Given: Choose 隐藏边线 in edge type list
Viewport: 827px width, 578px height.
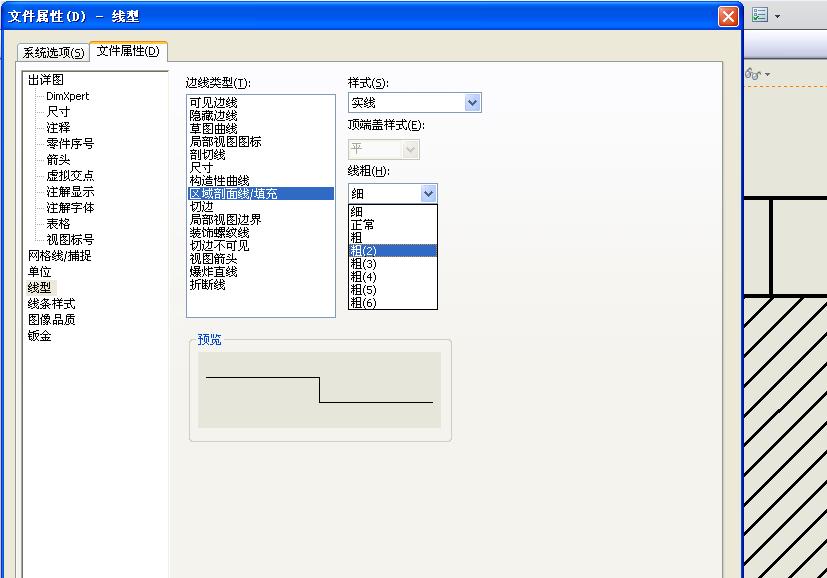Looking at the screenshot, I should (x=261, y=115).
